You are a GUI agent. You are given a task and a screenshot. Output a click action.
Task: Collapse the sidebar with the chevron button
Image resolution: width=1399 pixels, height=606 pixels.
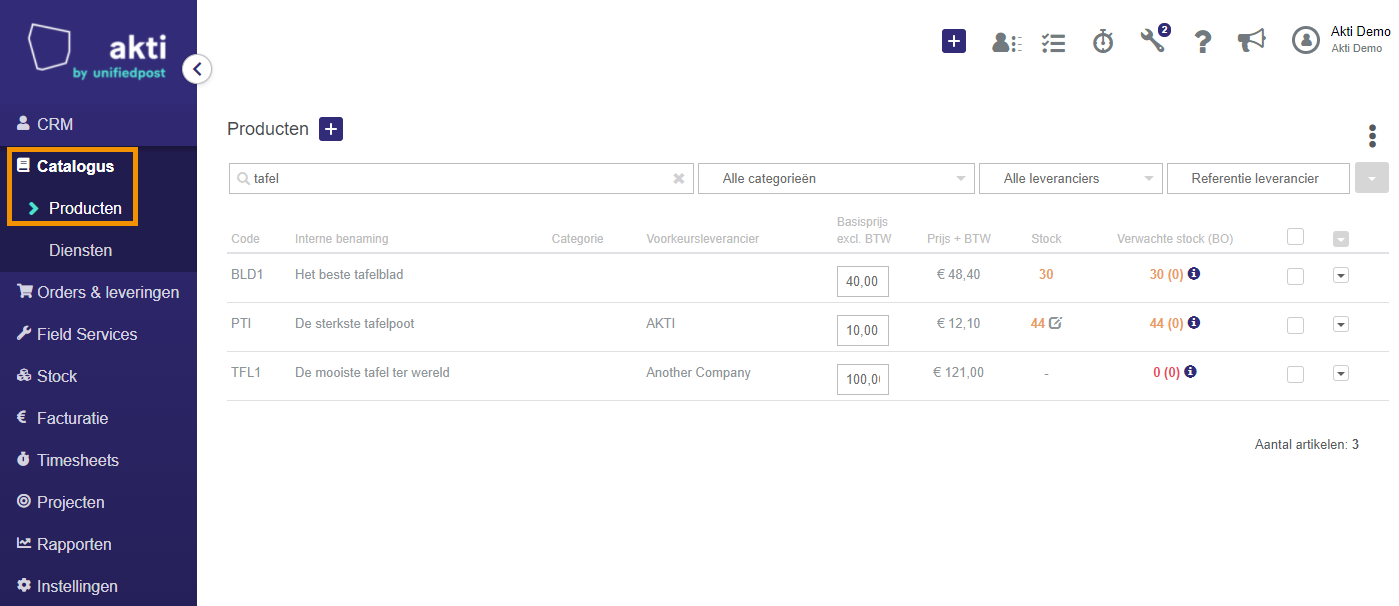click(197, 69)
